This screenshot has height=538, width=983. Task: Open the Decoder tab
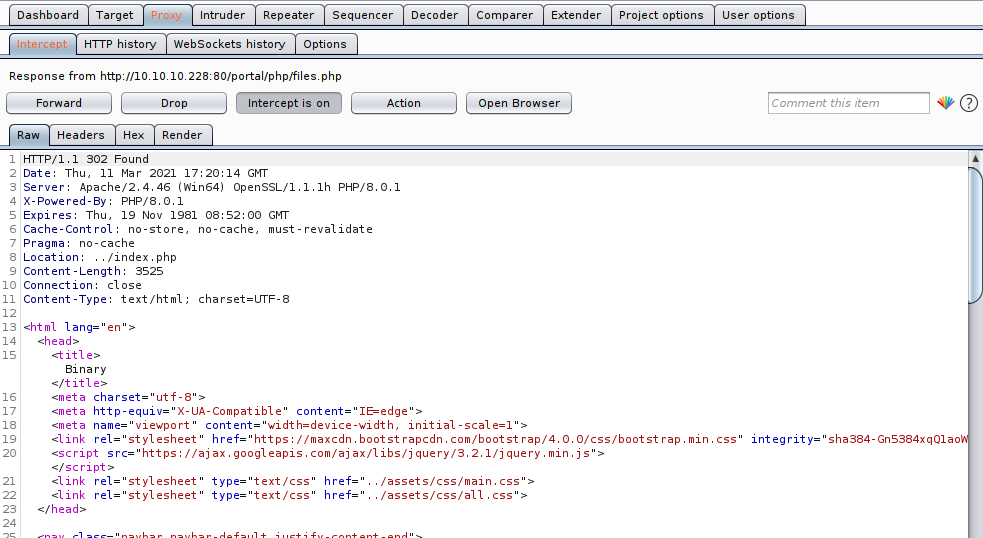[x=434, y=15]
